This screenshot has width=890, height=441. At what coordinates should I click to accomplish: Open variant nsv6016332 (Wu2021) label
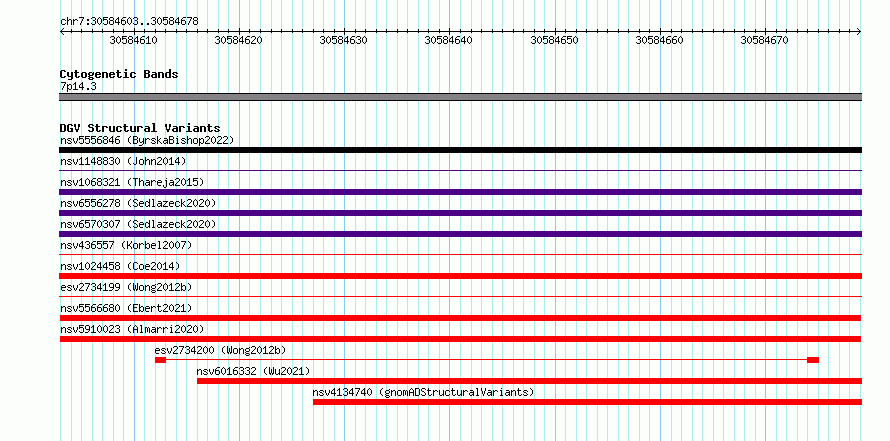click(x=254, y=371)
